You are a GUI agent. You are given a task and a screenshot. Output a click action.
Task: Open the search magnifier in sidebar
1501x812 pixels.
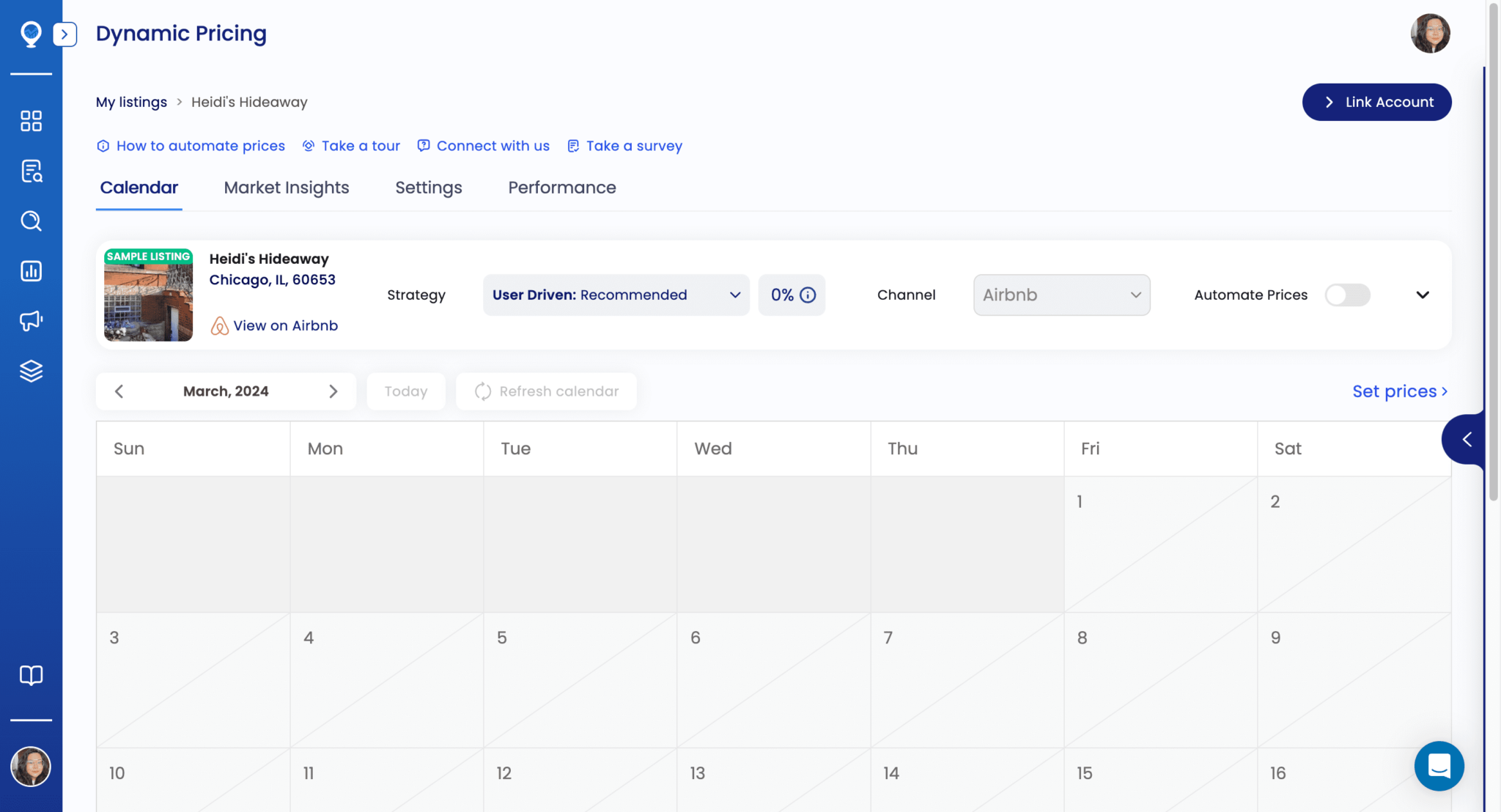coord(31,221)
